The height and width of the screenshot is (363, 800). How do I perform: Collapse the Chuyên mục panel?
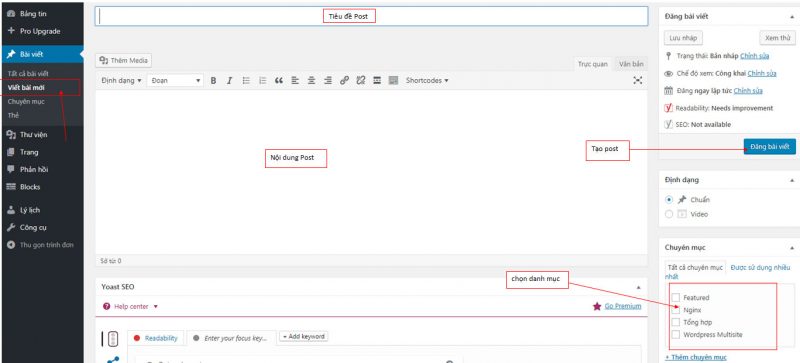(x=791, y=248)
